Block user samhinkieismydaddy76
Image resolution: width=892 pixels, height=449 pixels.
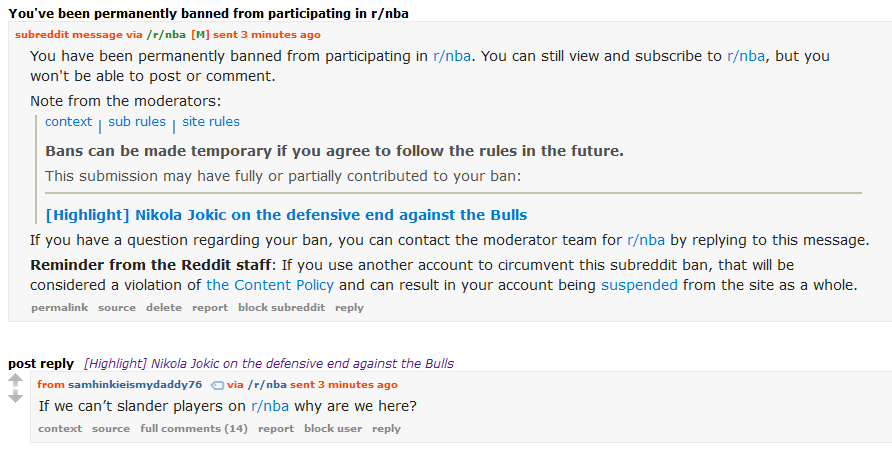[x=333, y=429]
